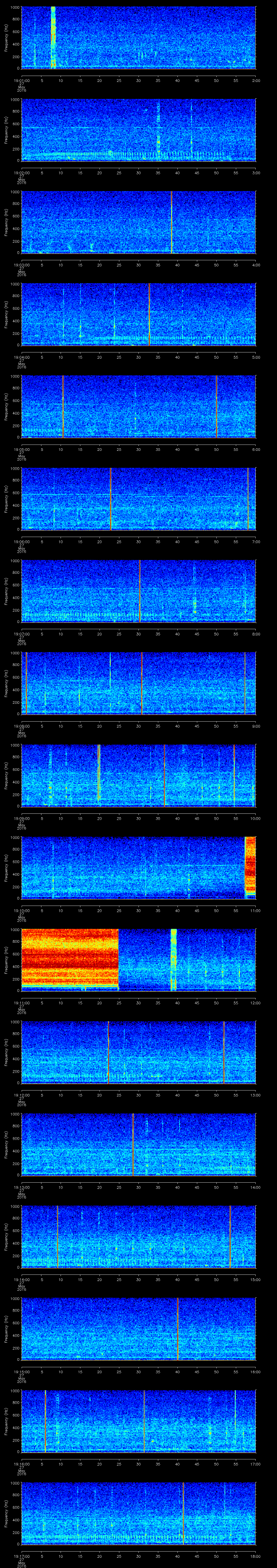
Task: Click the 17:00 end time label
Action: (256, 1463)
